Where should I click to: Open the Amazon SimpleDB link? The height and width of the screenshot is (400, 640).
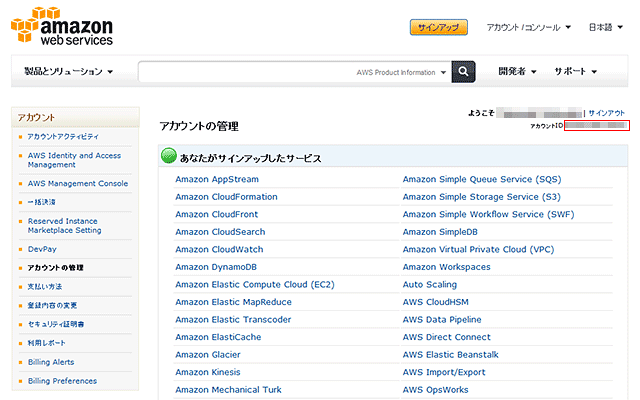[x=440, y=232]
